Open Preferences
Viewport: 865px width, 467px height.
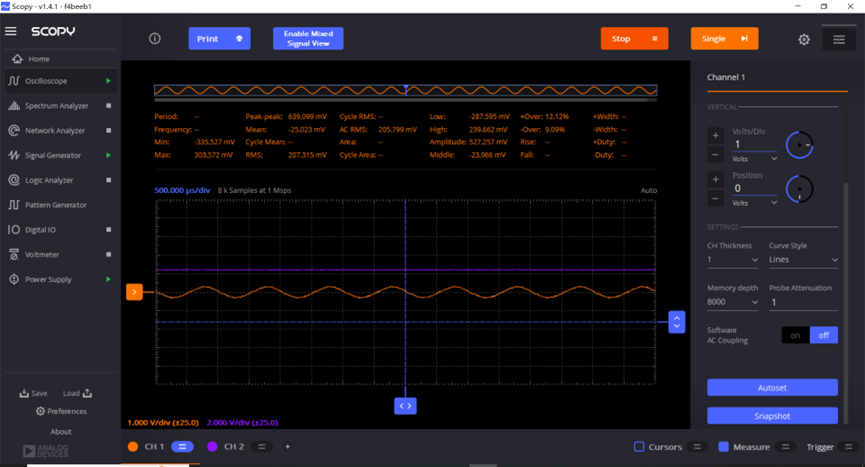(61, 411)
